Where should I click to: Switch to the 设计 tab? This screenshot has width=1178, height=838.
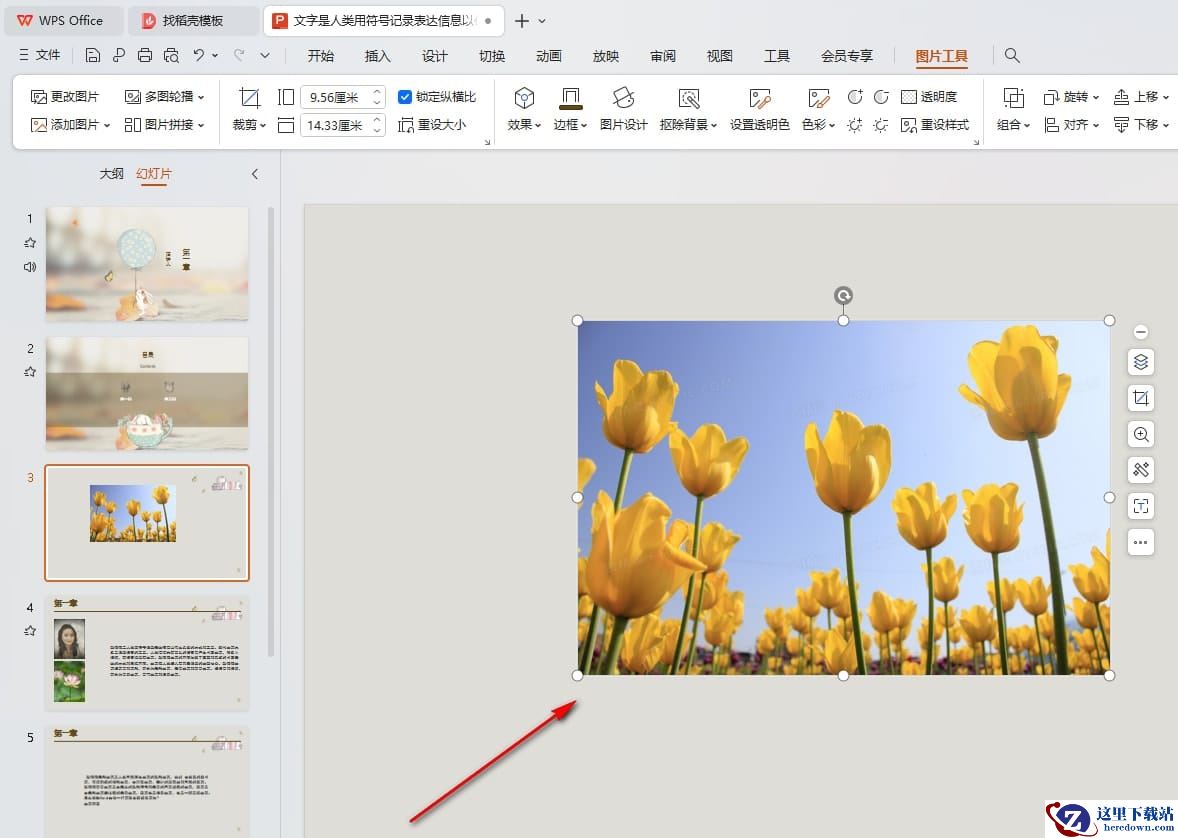tap(434, 56)
